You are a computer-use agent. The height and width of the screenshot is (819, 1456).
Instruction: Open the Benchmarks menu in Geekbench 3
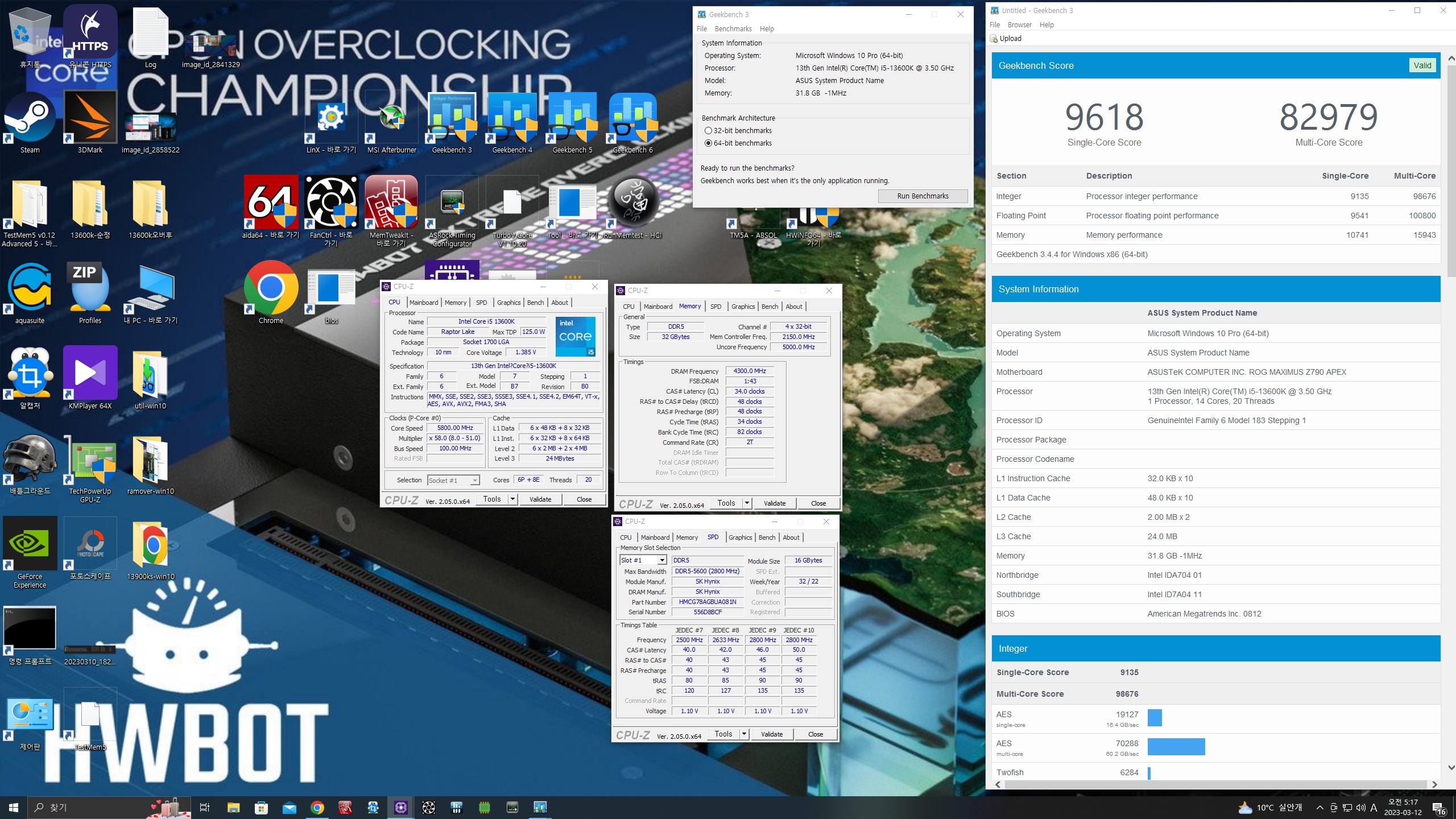pos(733,29)
